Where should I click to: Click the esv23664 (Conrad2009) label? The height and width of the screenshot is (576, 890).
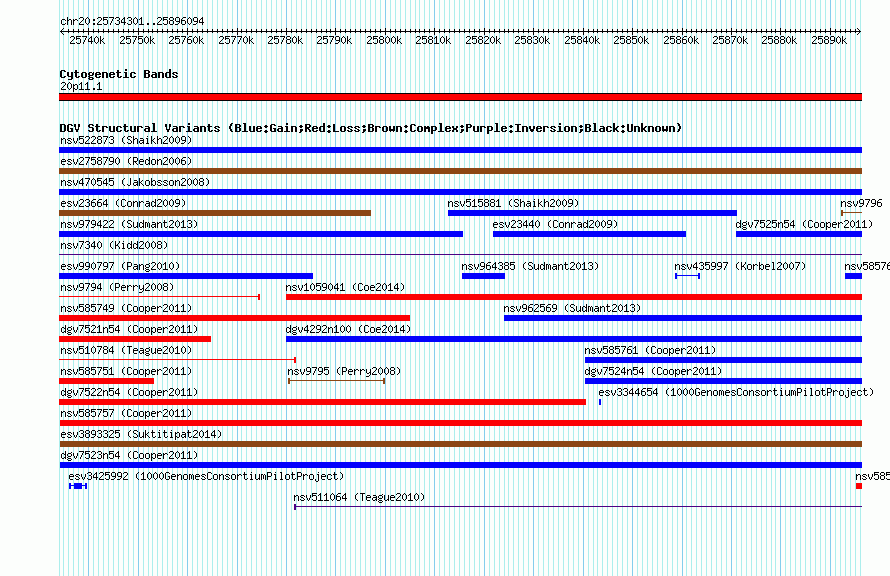(x=123, y=203)
